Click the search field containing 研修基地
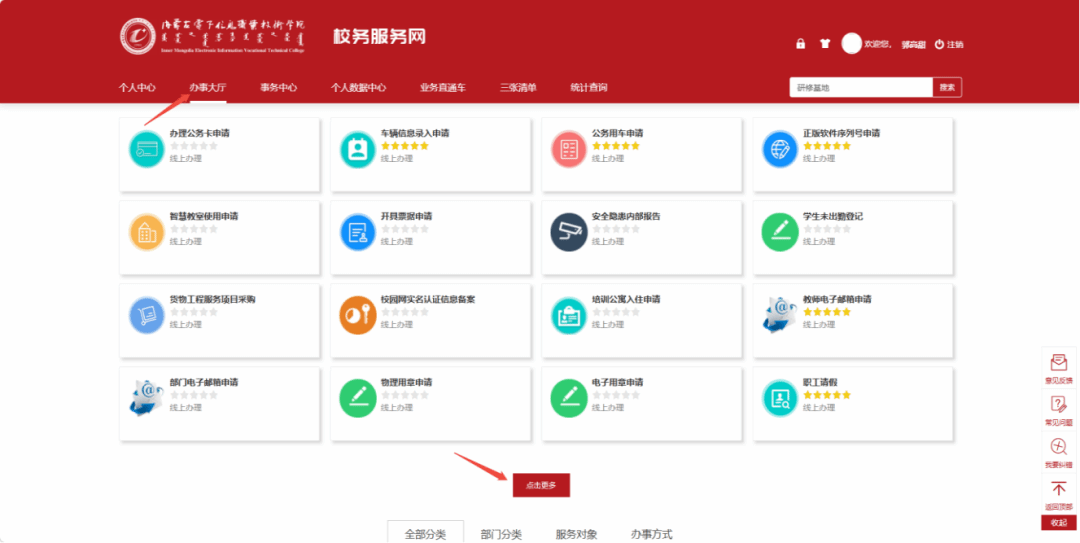The height and width of the screenshot is (543, 1080). [860, 88]
